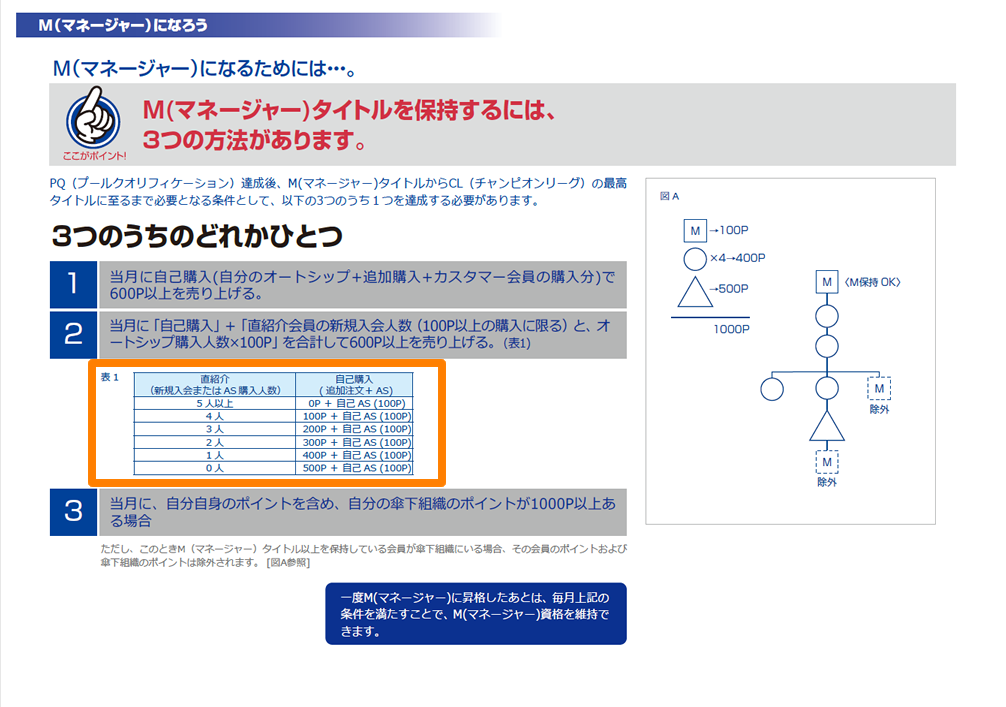Select the blue number 3 box
Screen dimensions: 1006x707
click(x=73, y=511)
